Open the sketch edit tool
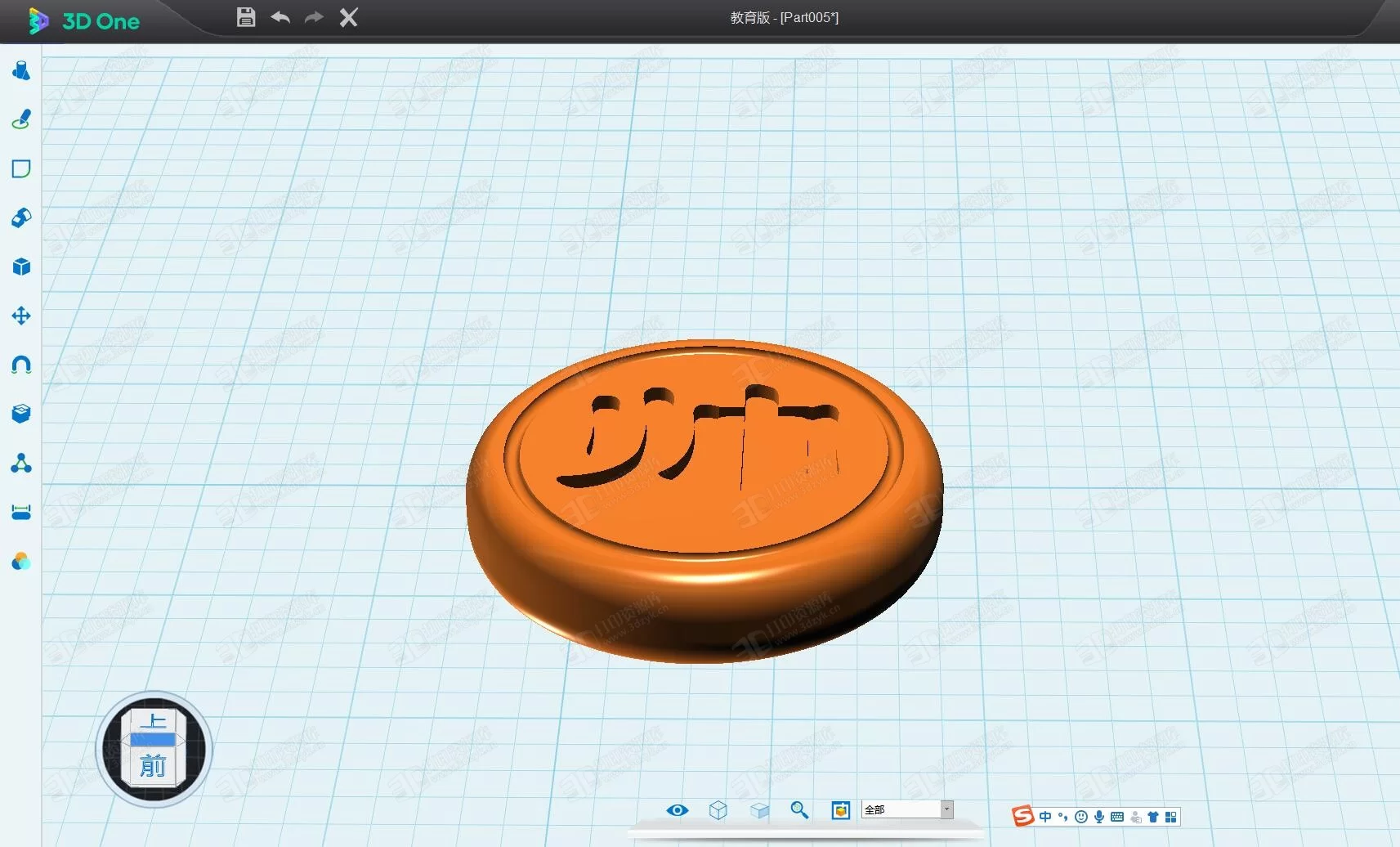Viewport: 1400px width, 847px height. click(21, 168)
